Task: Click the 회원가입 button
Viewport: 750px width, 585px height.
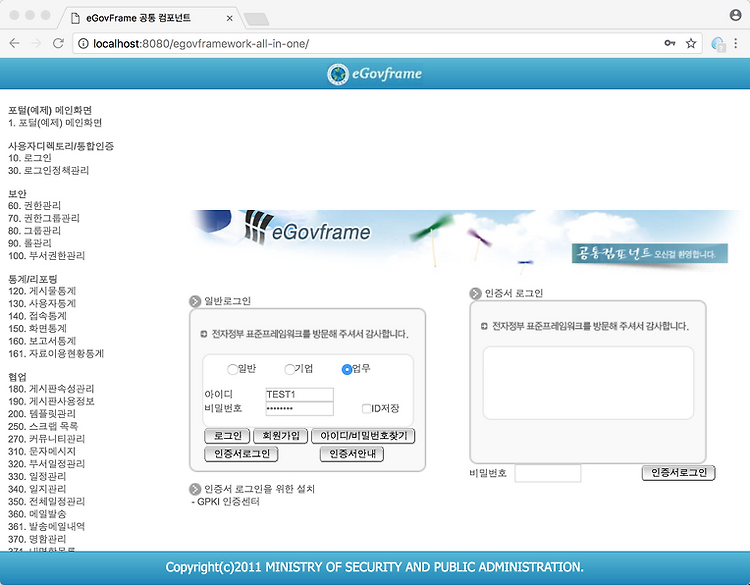Action: [281, 436]
